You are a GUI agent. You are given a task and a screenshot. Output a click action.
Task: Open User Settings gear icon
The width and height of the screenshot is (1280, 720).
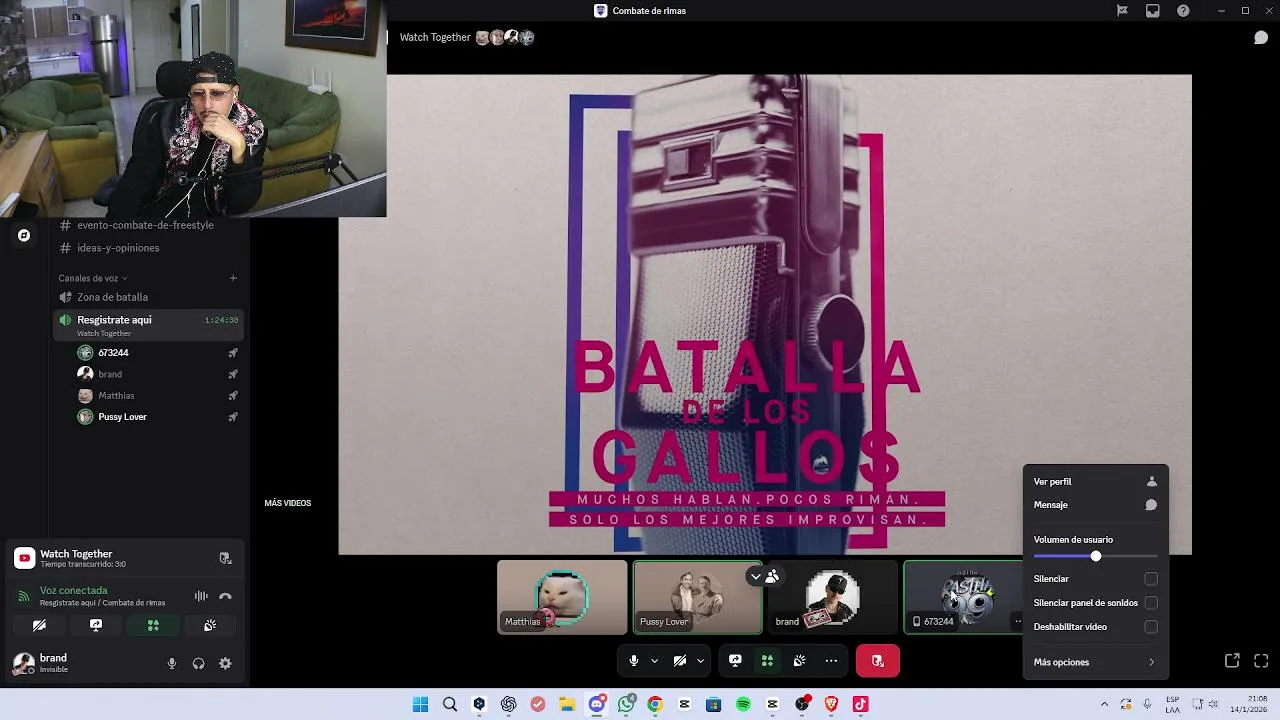click(x=225, y=663)
